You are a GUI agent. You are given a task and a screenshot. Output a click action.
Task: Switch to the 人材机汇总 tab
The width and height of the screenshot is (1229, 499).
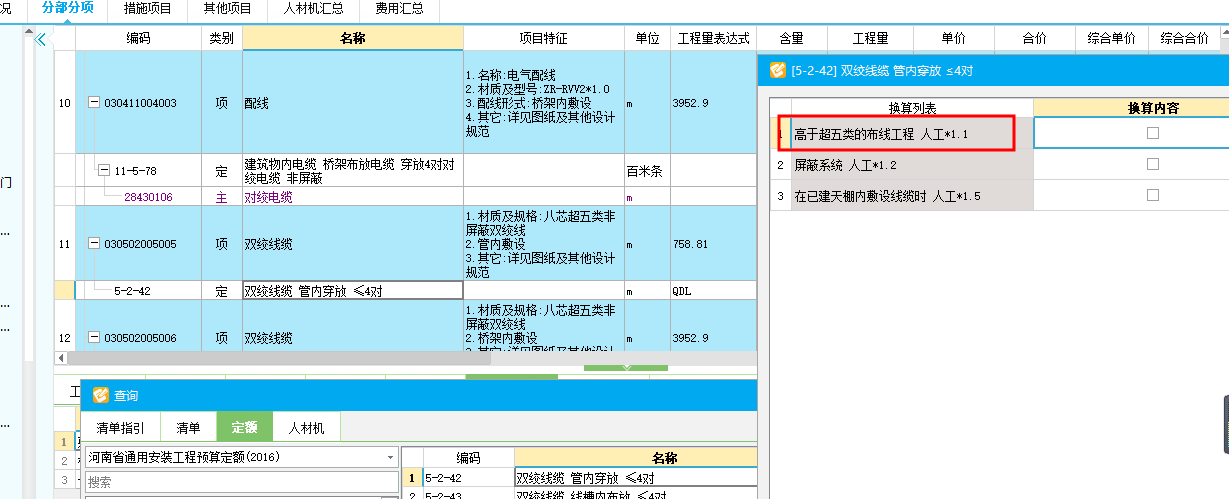(313, 9)
